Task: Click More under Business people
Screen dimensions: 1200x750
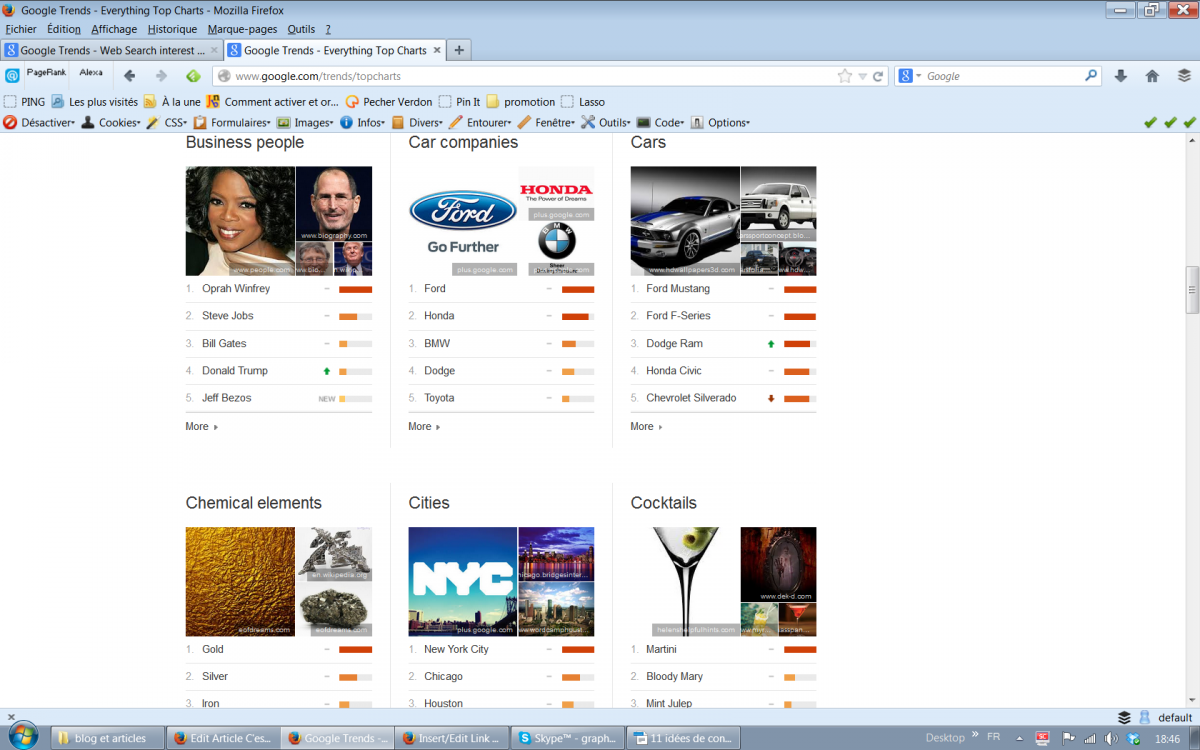Action: 201,427
